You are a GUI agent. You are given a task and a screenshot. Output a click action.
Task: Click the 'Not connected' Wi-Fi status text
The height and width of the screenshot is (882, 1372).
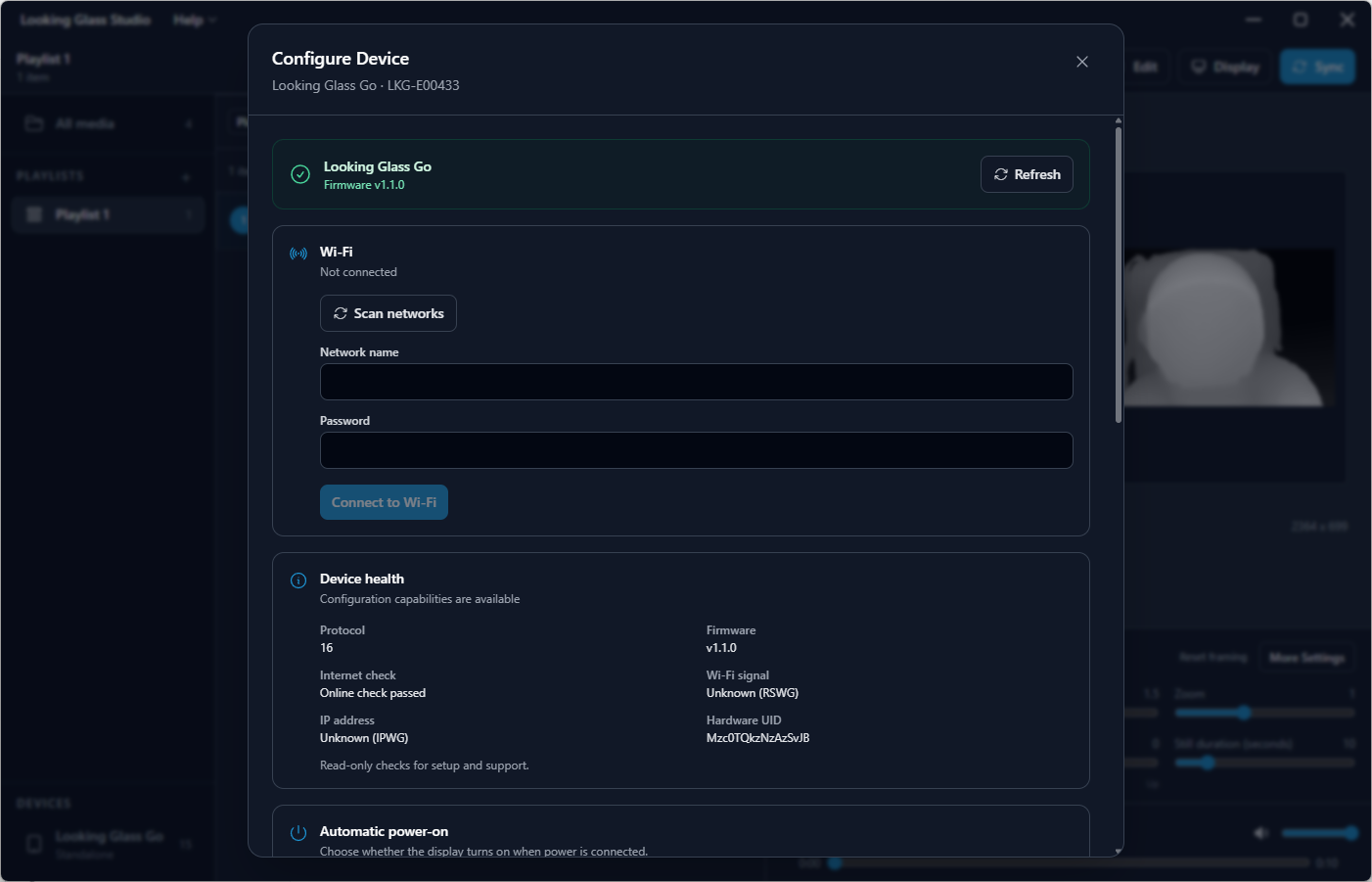(358, 272)
